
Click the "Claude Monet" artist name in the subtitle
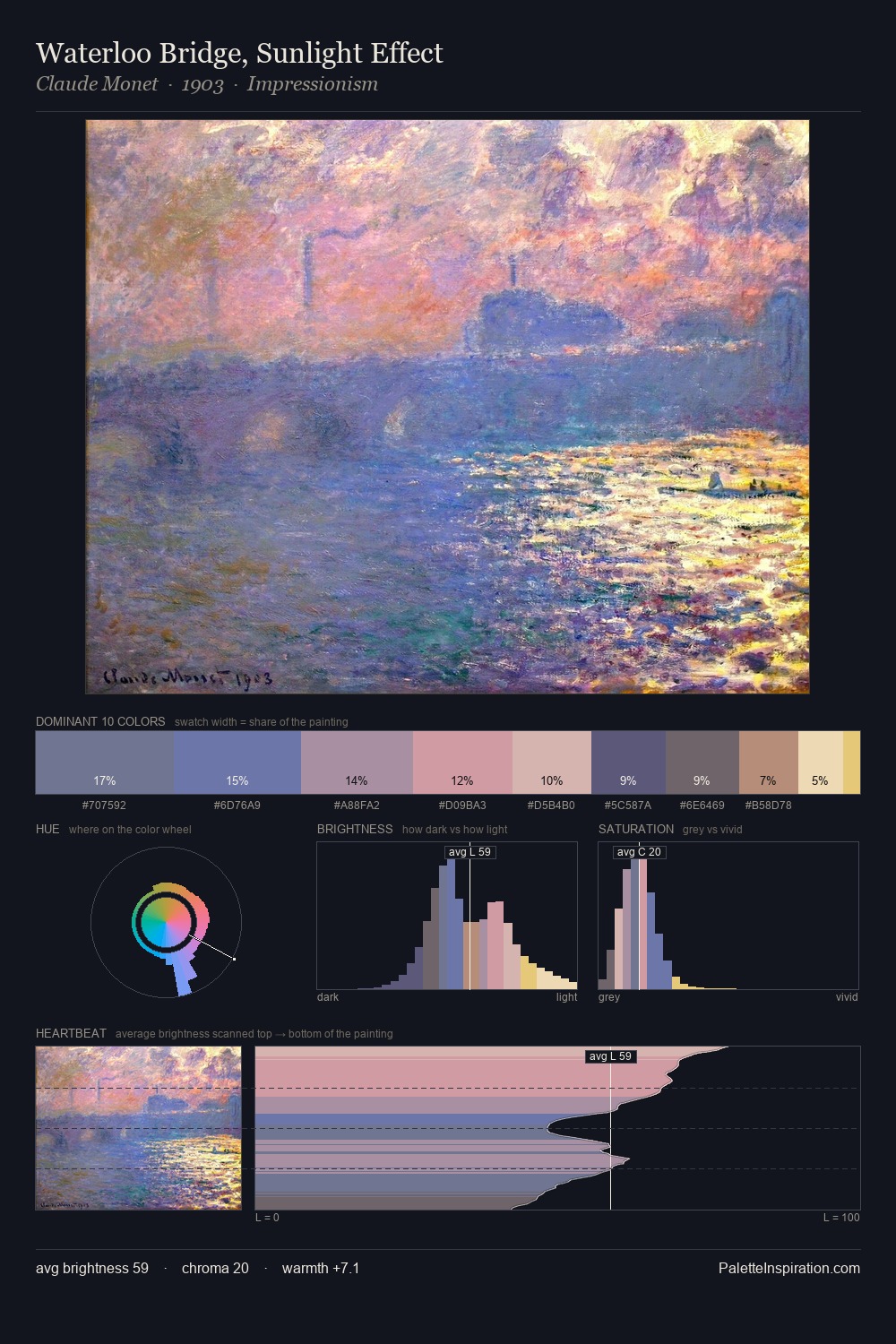coord(97,84)
